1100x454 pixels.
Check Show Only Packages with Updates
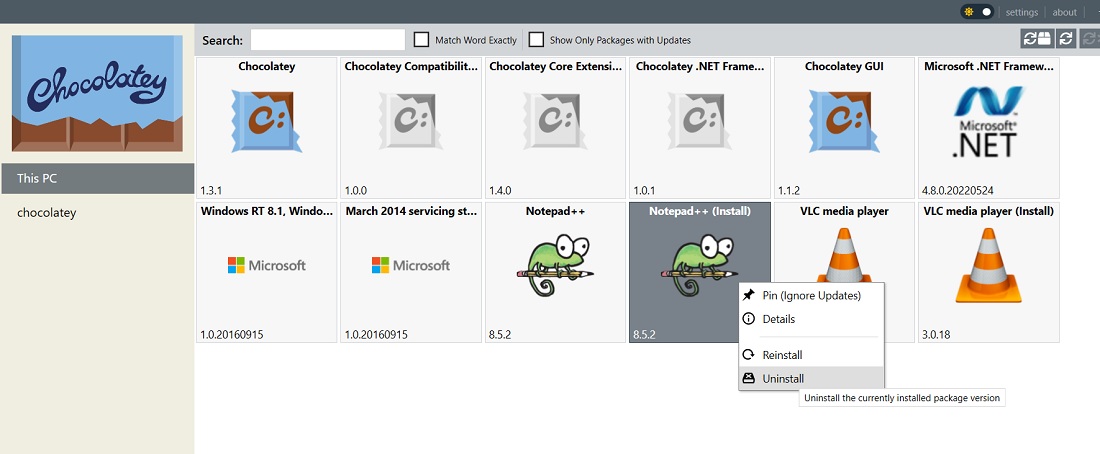click(536, 40)
